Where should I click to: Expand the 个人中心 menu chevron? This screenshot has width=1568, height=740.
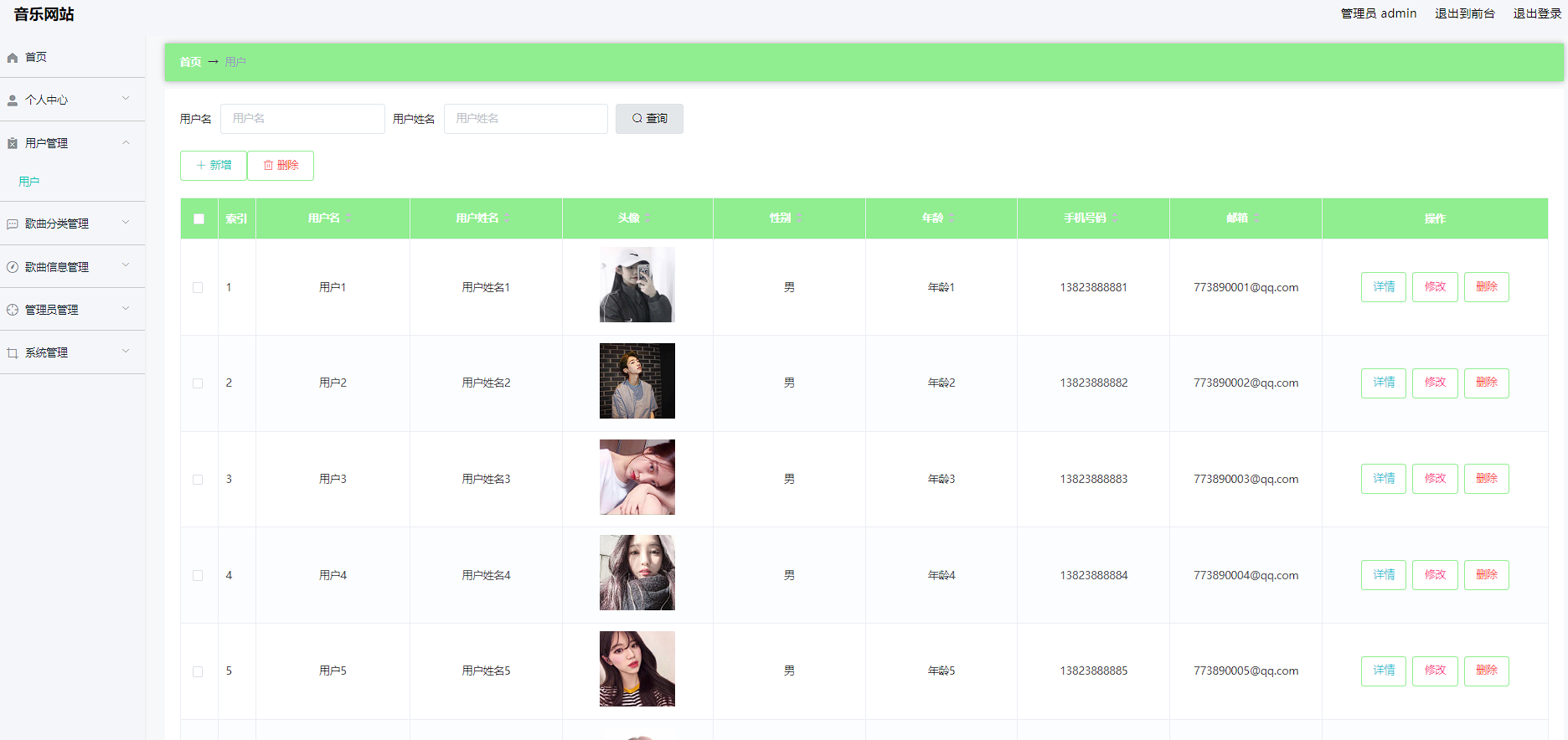[x=126, y=99]
